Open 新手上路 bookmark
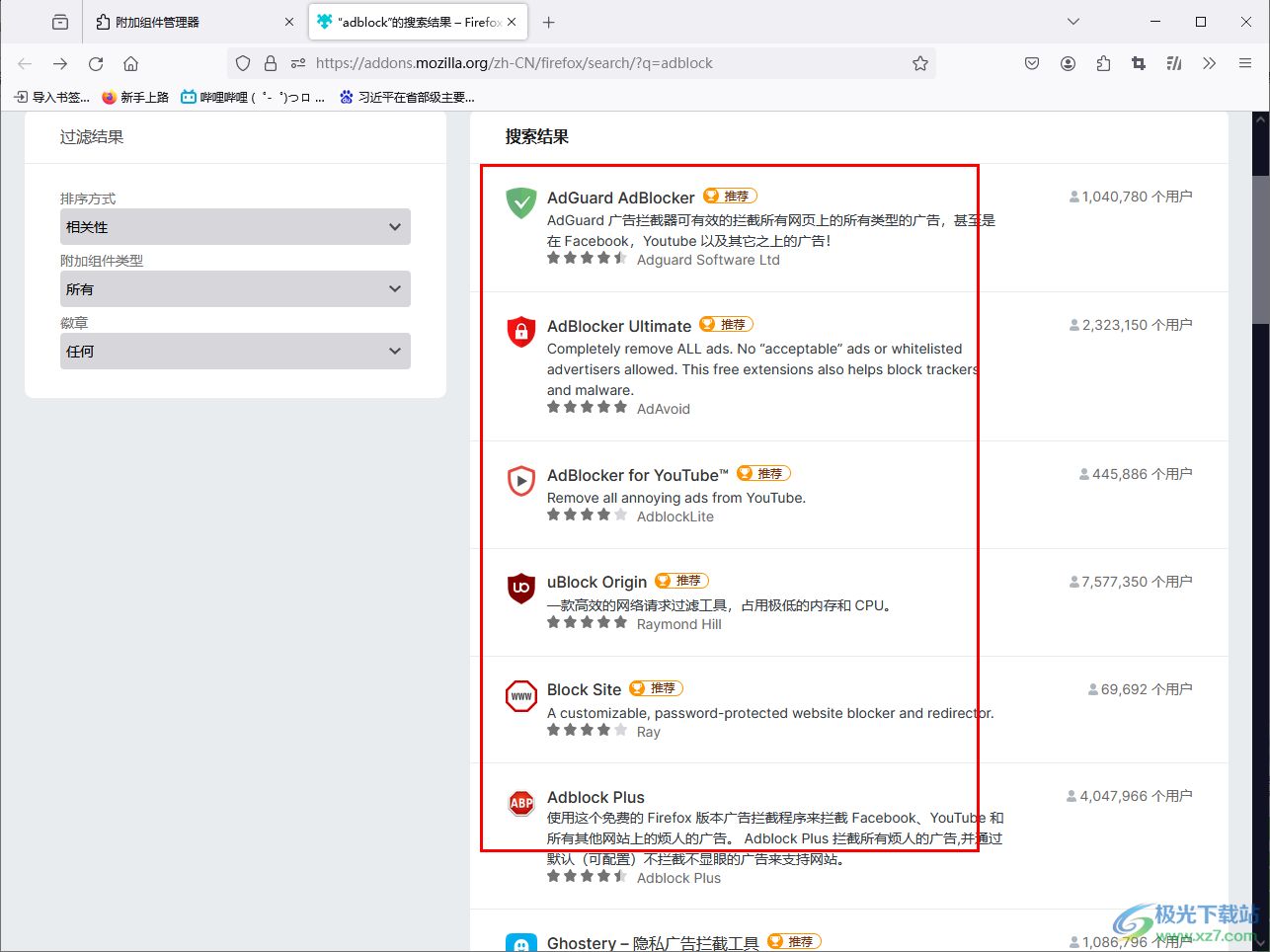 pyautogui.click(x=135, y=97)
